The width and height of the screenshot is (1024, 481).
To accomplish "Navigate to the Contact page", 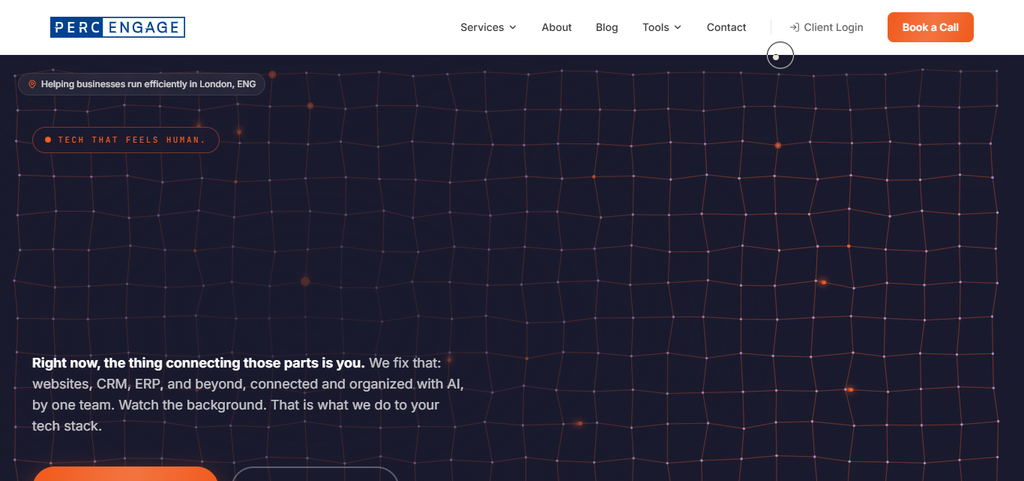I will [x=726, y=27].
